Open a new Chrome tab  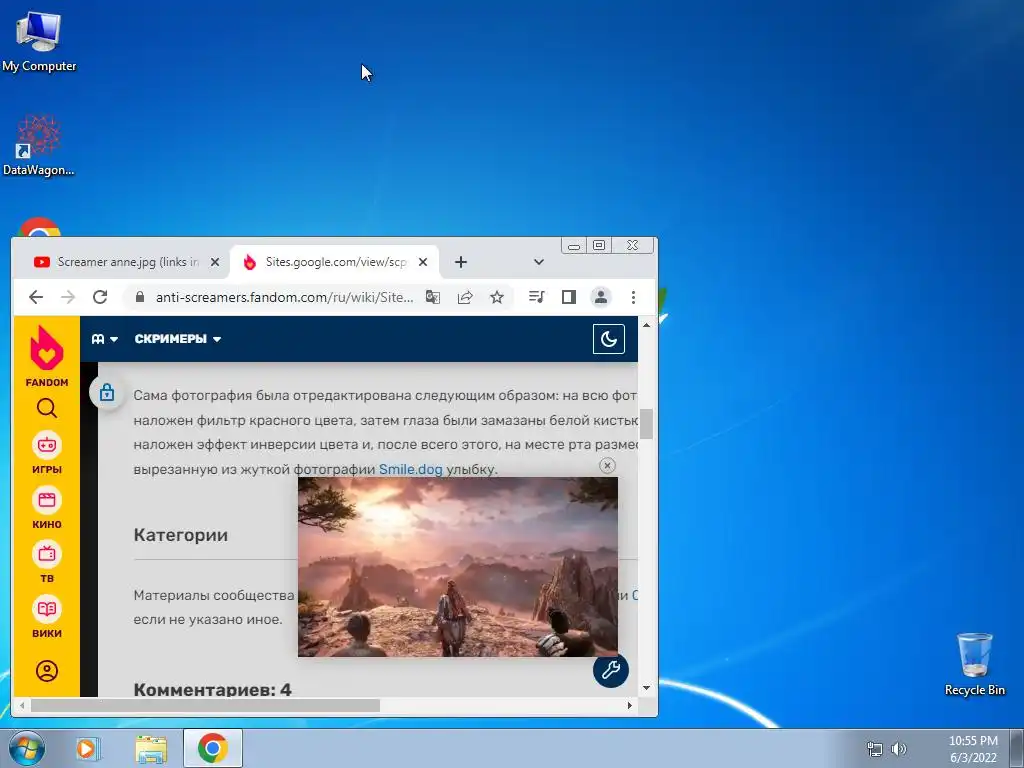pos(460,262)
